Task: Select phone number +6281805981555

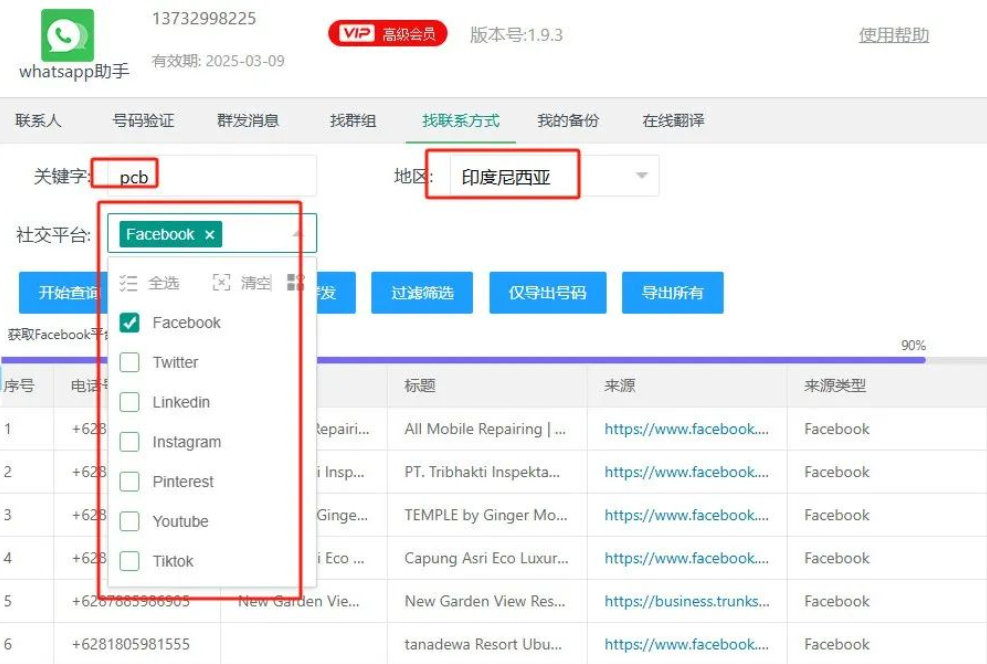Action: click(x=131, y=644)
